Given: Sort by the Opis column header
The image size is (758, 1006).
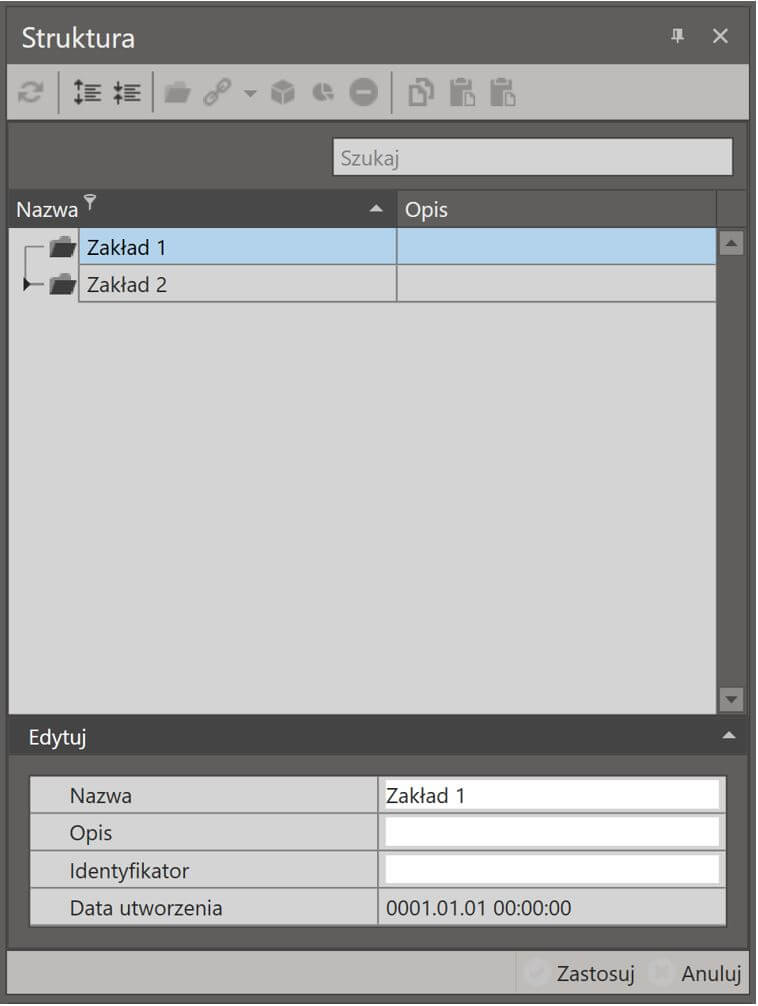Looking at the screenshot, I should click(556, 209).
